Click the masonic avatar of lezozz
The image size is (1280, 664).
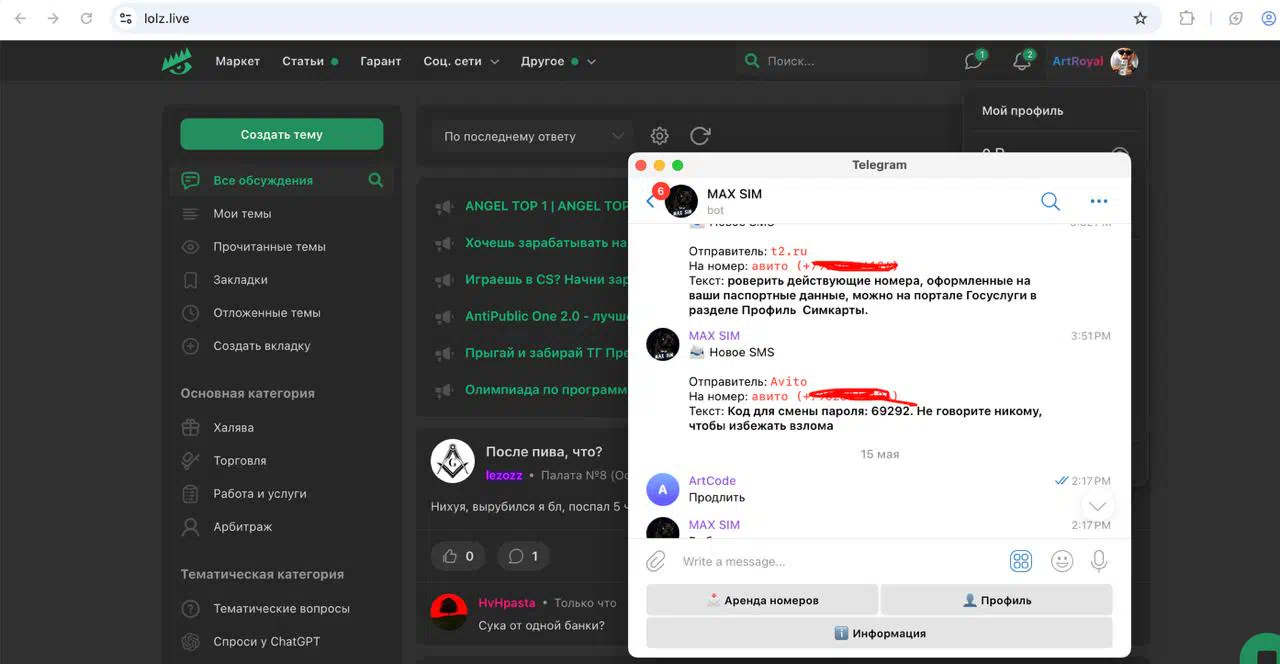click(452, 461)
